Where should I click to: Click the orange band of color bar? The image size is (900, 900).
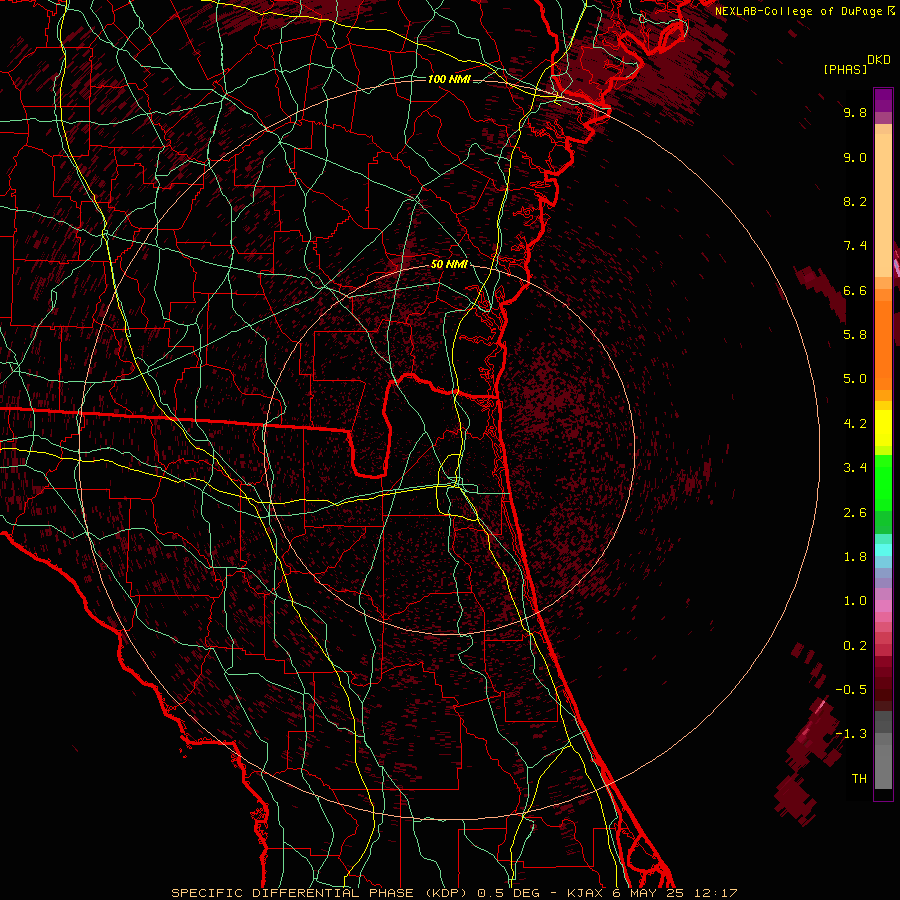(883, 344)
